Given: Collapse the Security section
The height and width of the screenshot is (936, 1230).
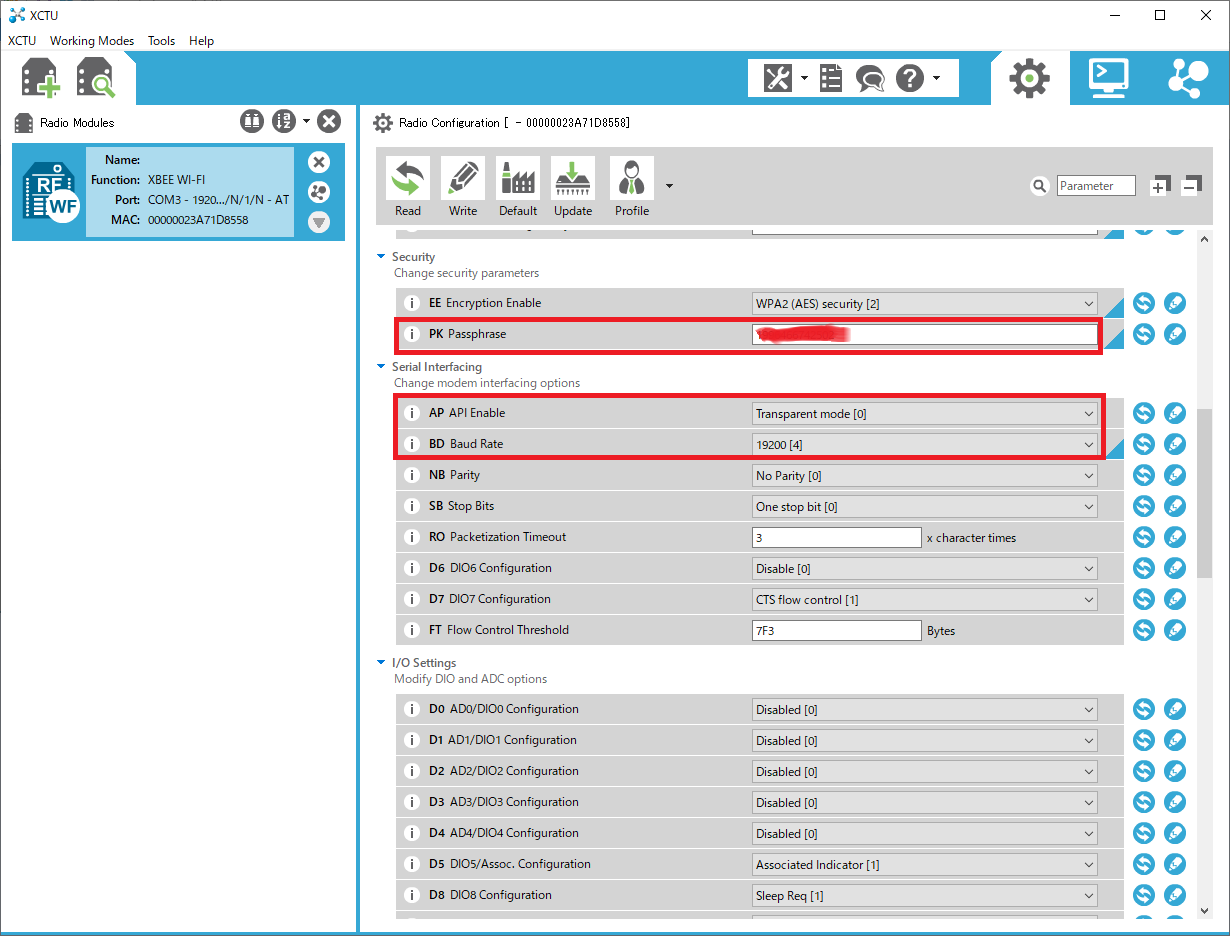Looking at the screenshot, I should [381, 257].
